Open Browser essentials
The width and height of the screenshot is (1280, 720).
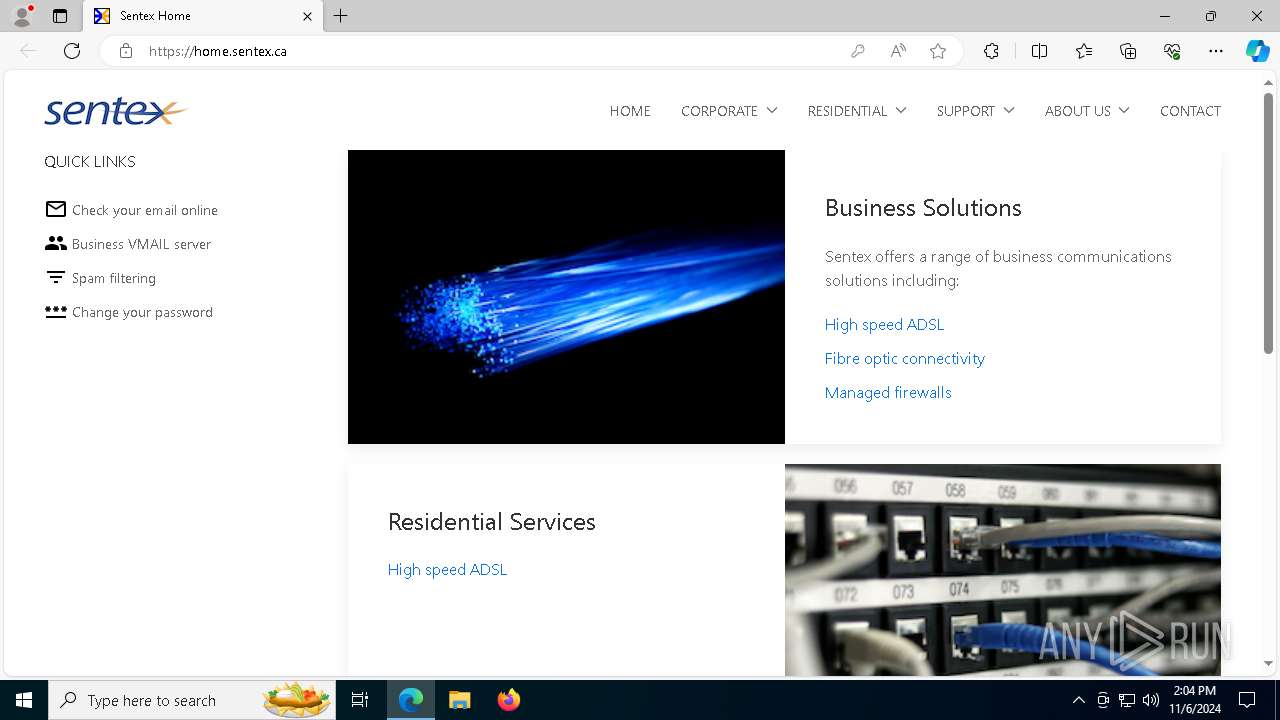[1172, 51]
